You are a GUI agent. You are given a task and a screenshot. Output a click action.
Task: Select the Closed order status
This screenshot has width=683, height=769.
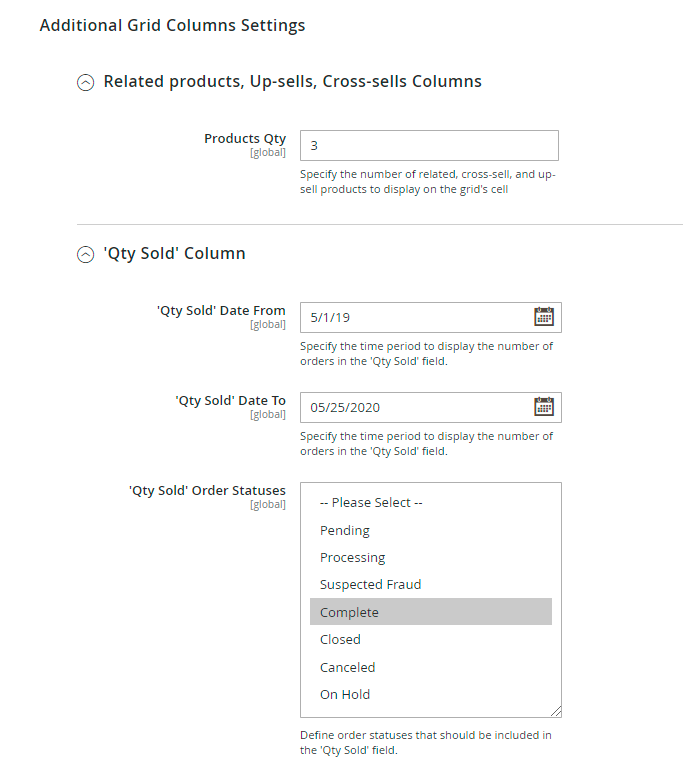click(340, 640)
